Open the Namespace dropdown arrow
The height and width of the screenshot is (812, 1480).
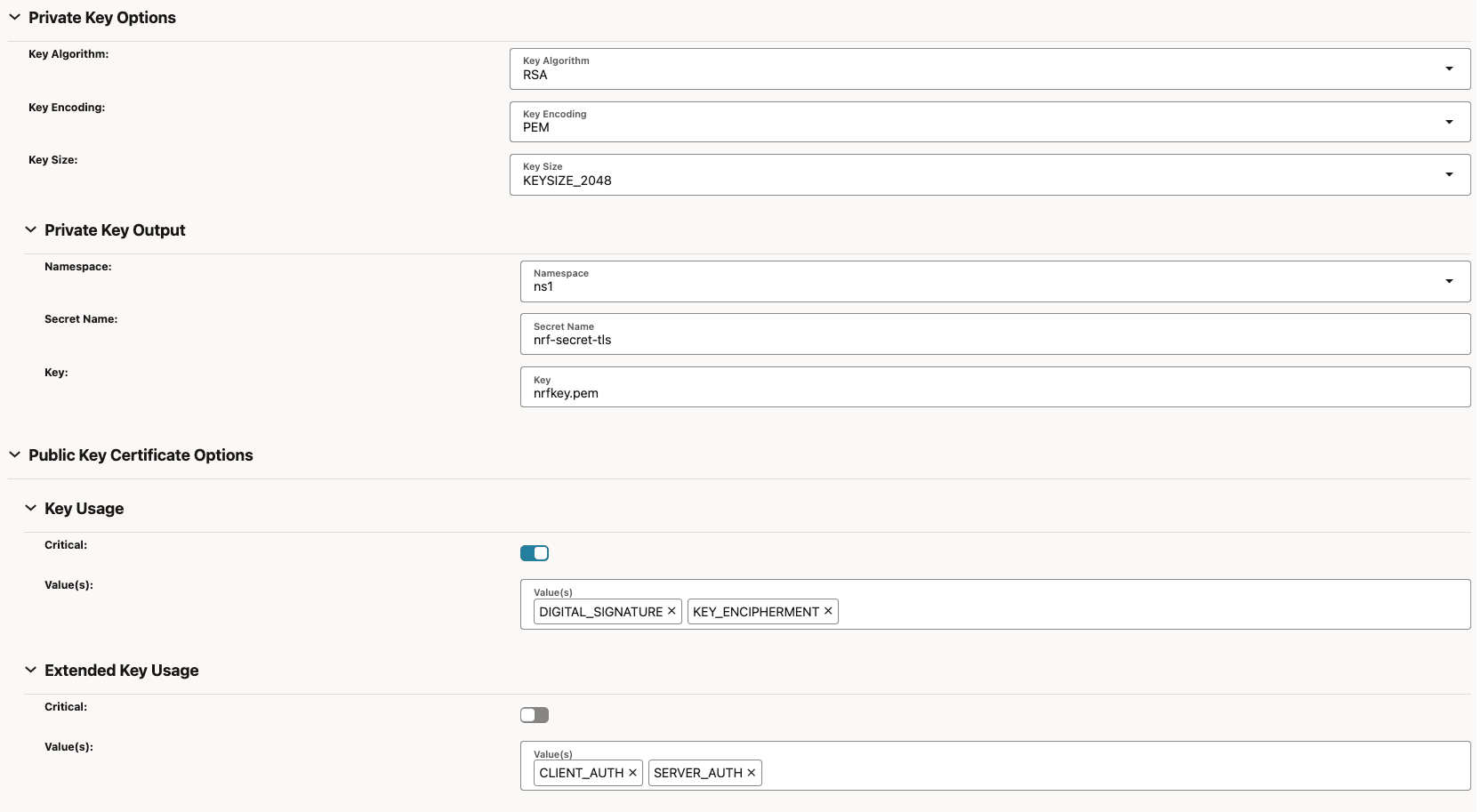click(1450, 281)
